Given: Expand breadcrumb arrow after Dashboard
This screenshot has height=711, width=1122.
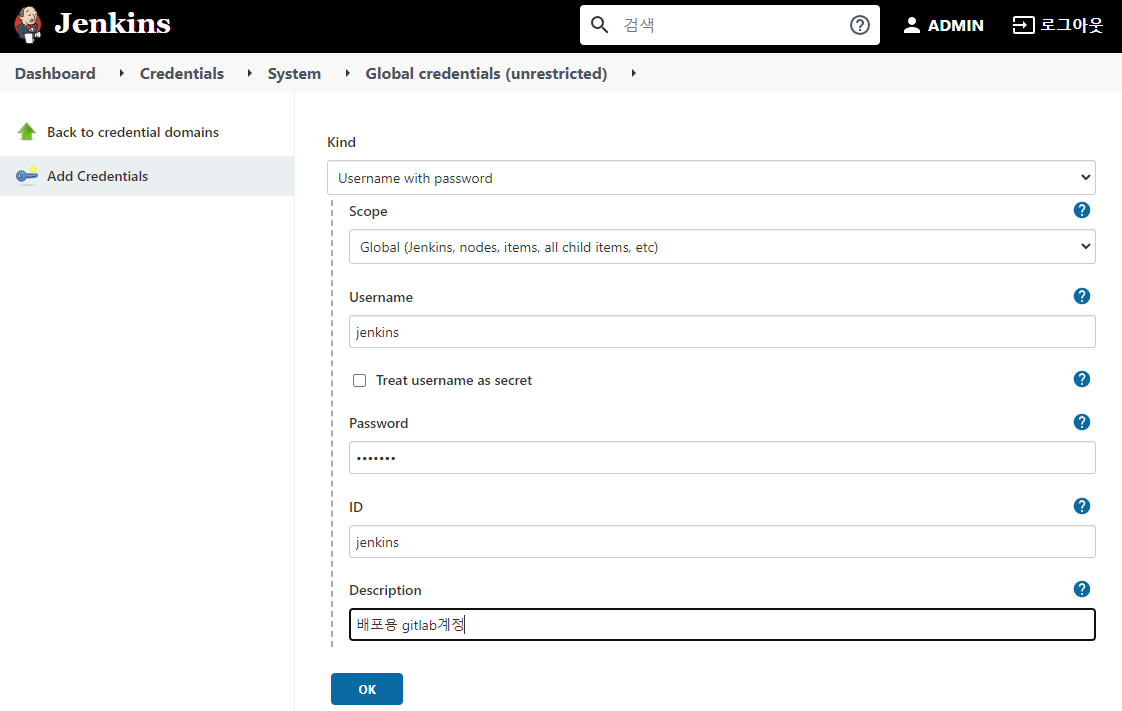Looking at the screenshot, I should pyautogui.click(x=122, y=73).
